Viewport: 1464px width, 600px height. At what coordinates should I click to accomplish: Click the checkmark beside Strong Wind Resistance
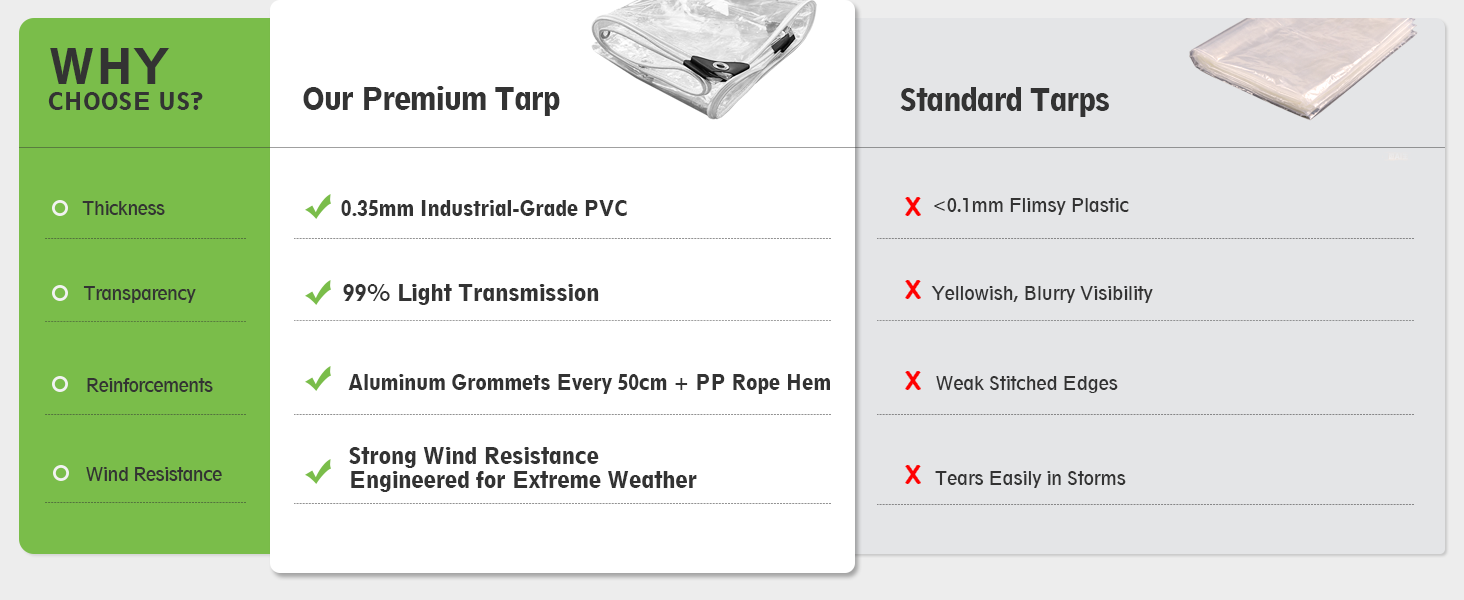click(318, 470)
